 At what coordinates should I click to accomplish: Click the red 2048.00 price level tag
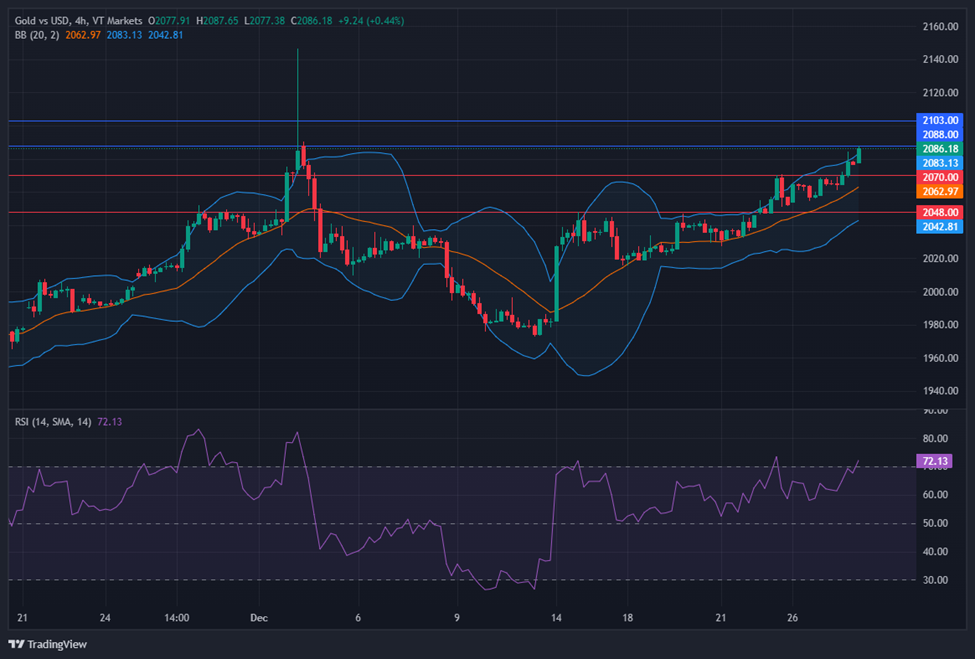(x=940, y=212)
